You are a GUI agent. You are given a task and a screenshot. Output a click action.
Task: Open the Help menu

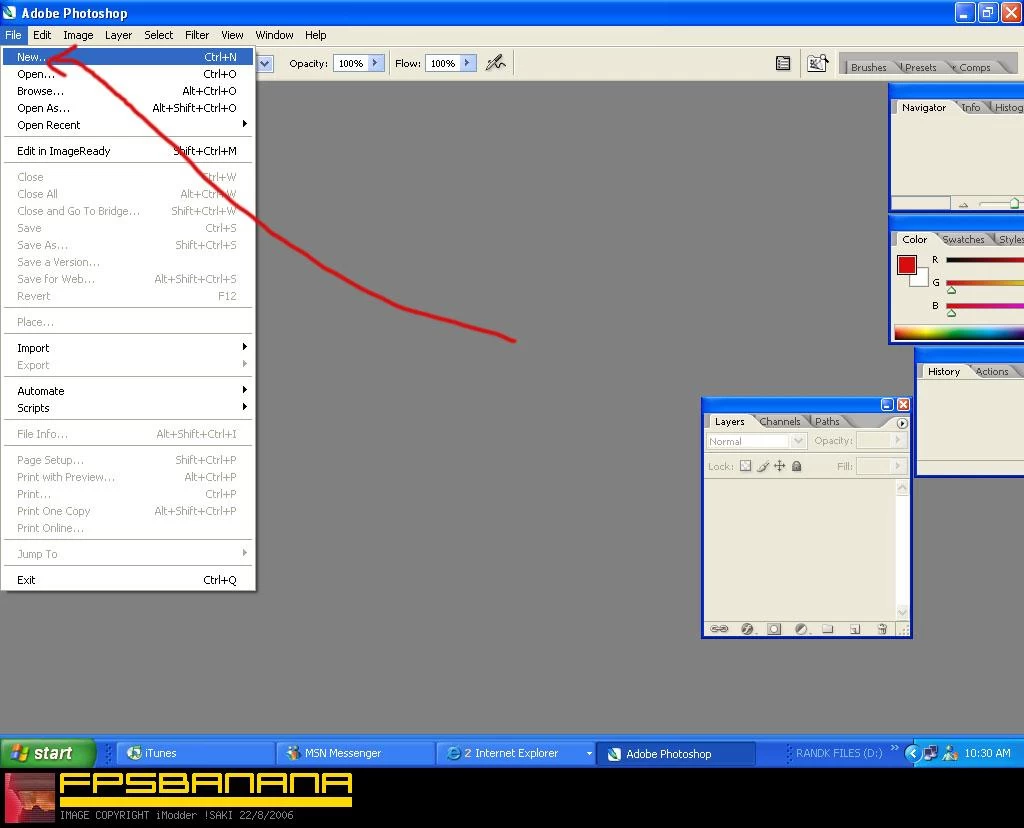pyautogui.click(x=315, y=35)
